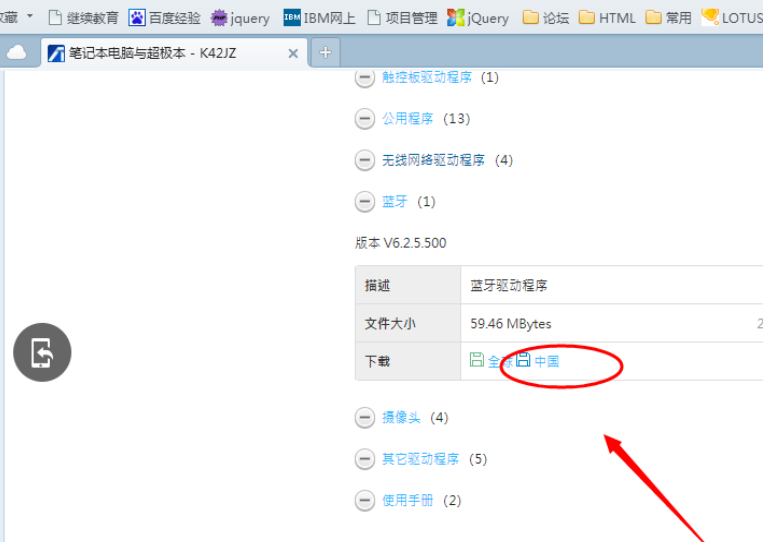Open the lowercase jquery bookmark
763x542 pixels.
240,17
